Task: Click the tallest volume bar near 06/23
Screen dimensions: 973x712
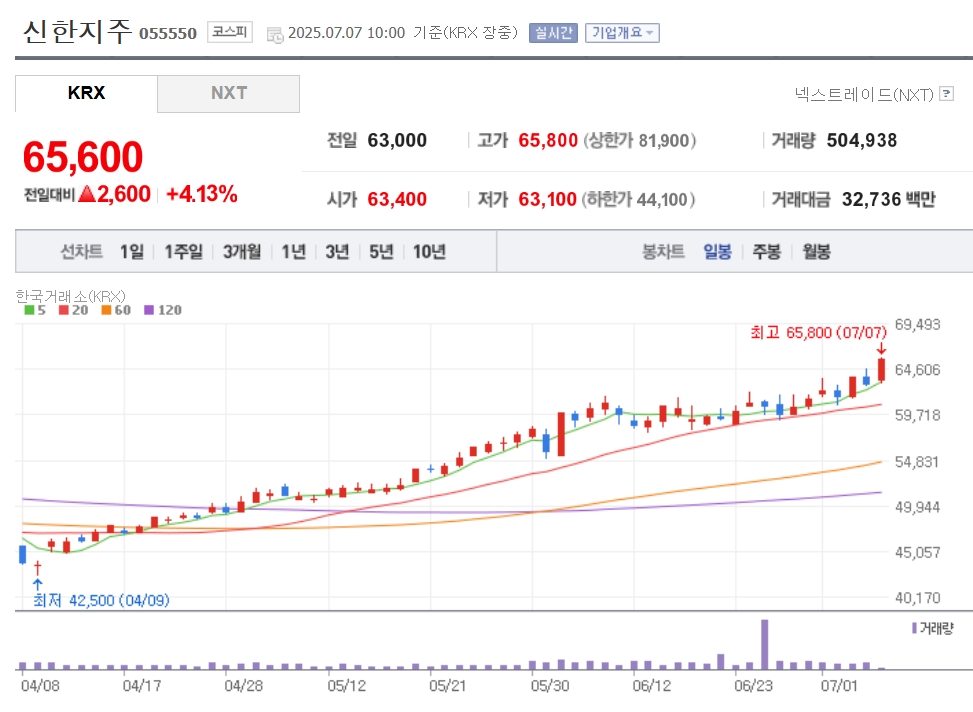Action: pos(764,644)
